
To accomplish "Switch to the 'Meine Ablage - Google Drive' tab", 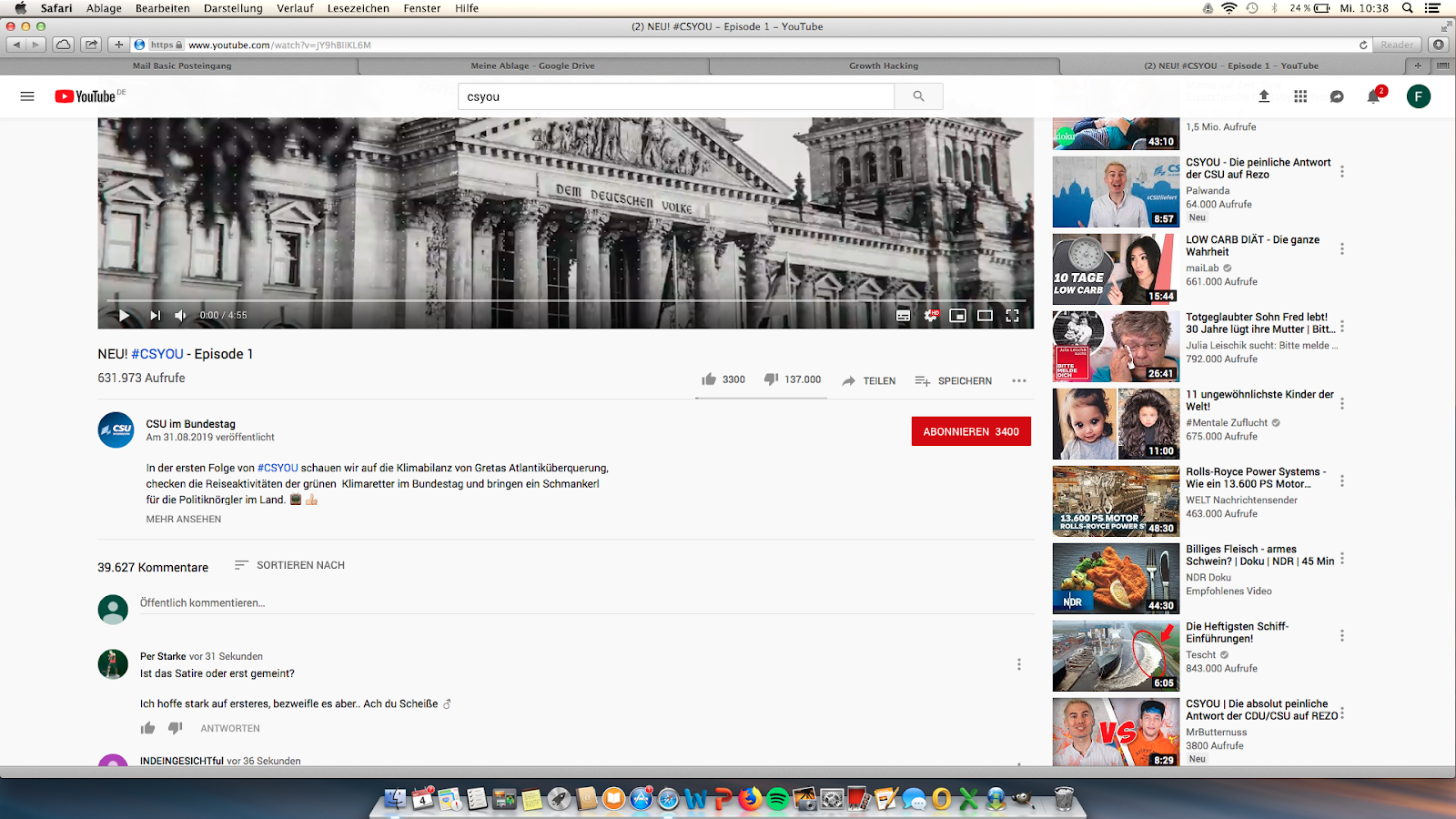I will pyautogui.click(x=533, y=66).
